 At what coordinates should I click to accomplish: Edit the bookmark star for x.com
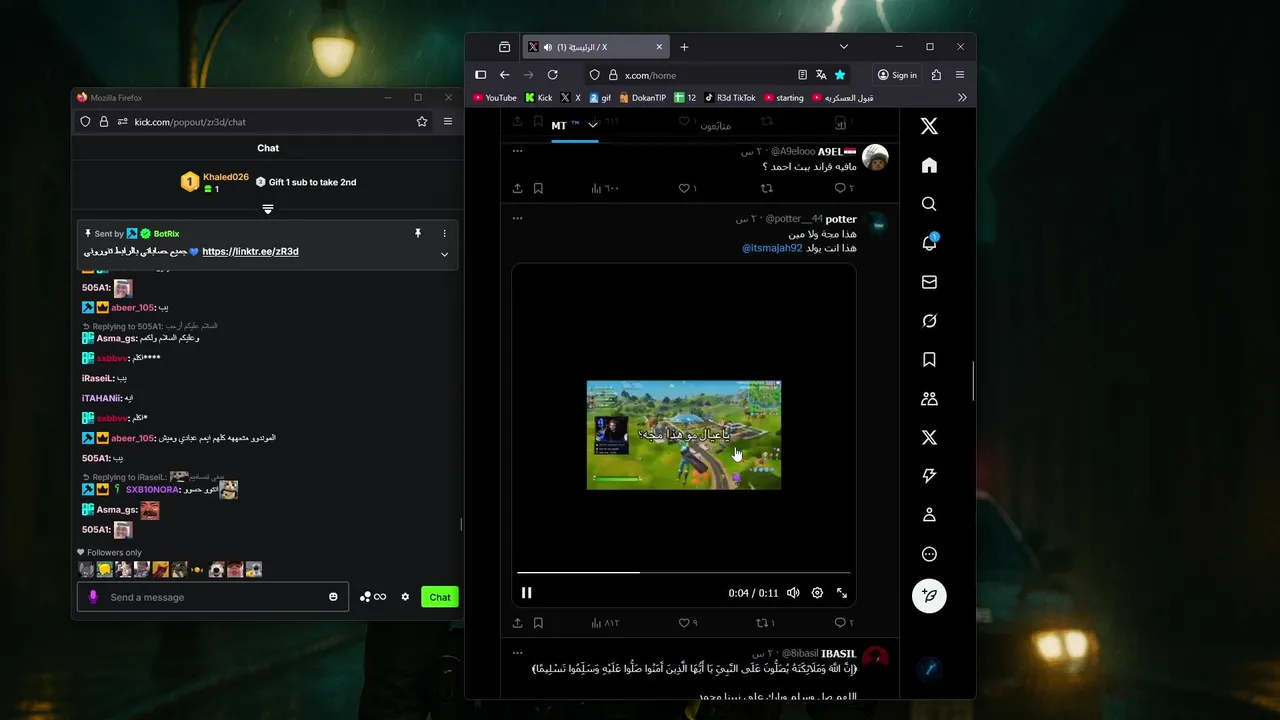tap(840, 75)
